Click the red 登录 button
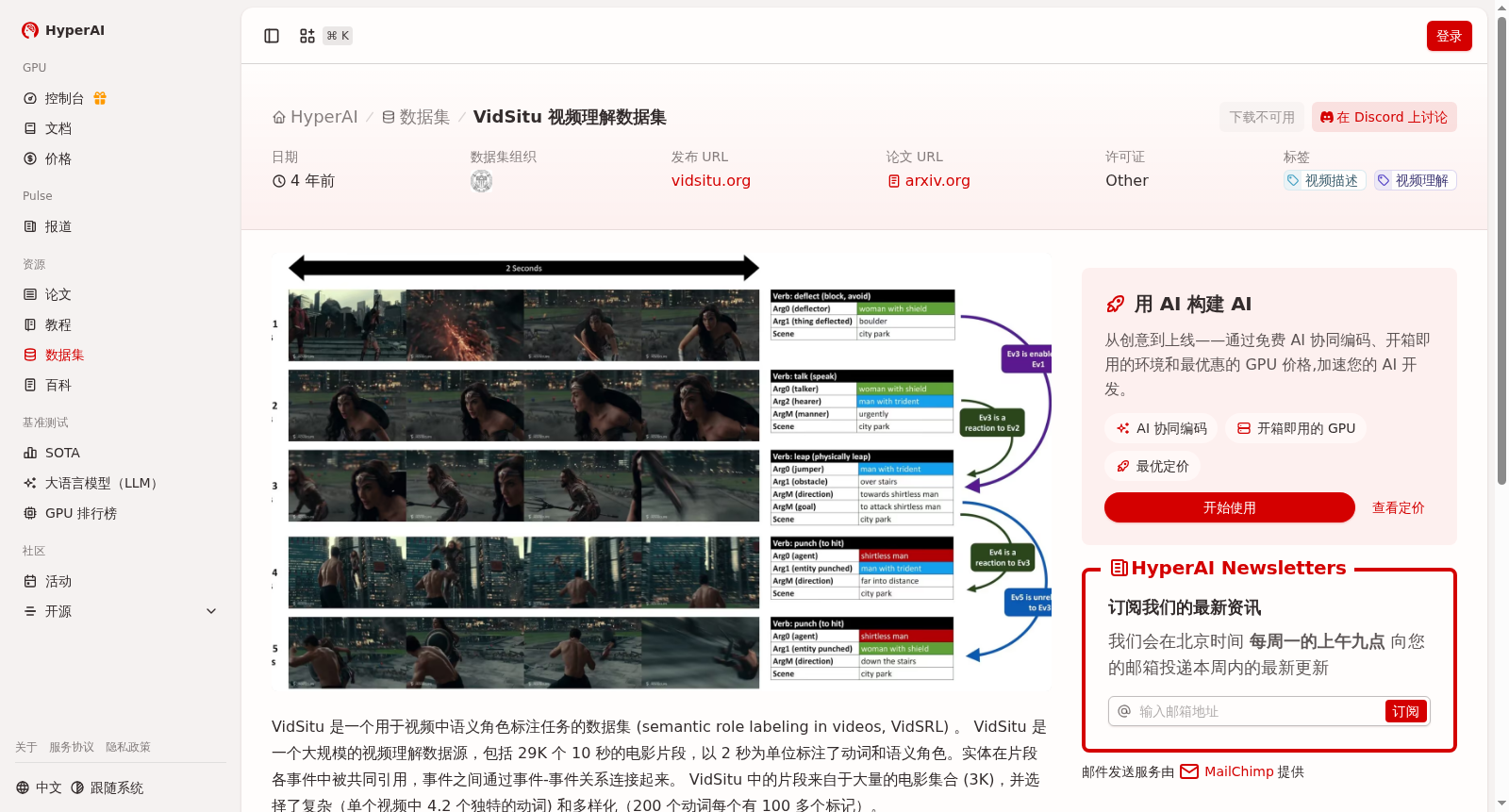This screenshot has width=1509, height=812. [1450, 36]
